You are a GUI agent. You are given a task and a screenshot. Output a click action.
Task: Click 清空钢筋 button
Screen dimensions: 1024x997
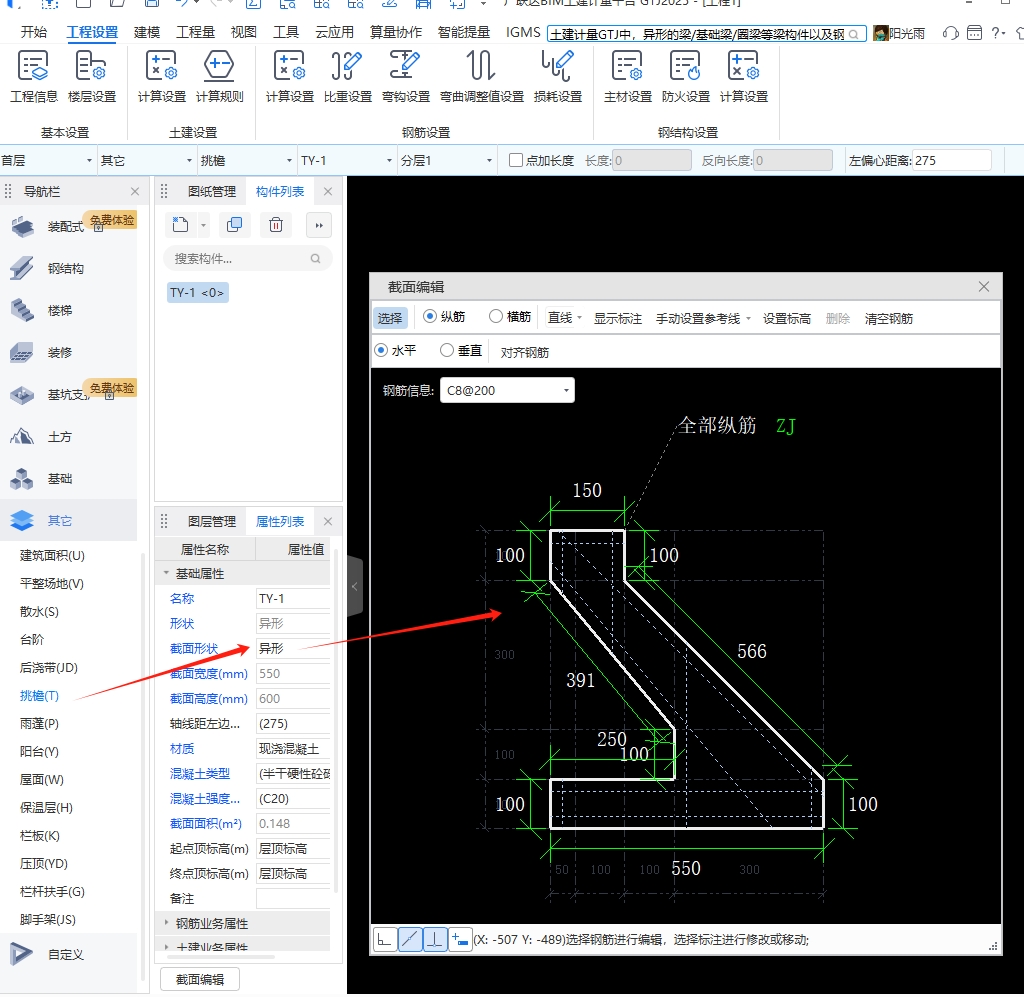(888, 319)
